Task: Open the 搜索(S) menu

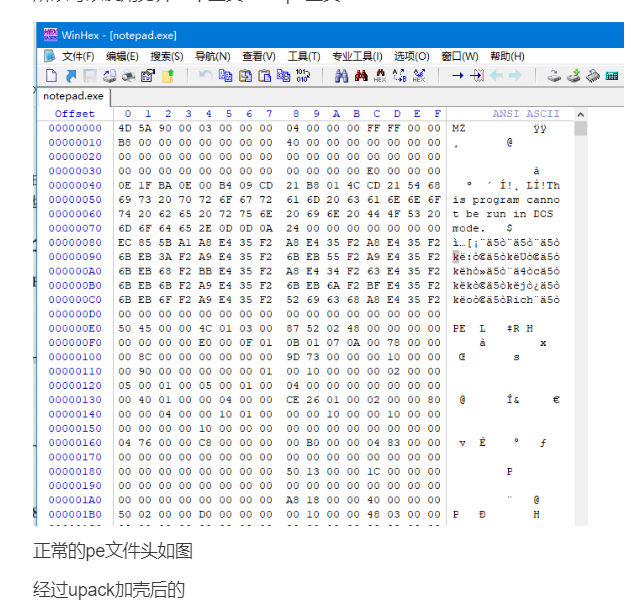Action: tap(167, 56)
